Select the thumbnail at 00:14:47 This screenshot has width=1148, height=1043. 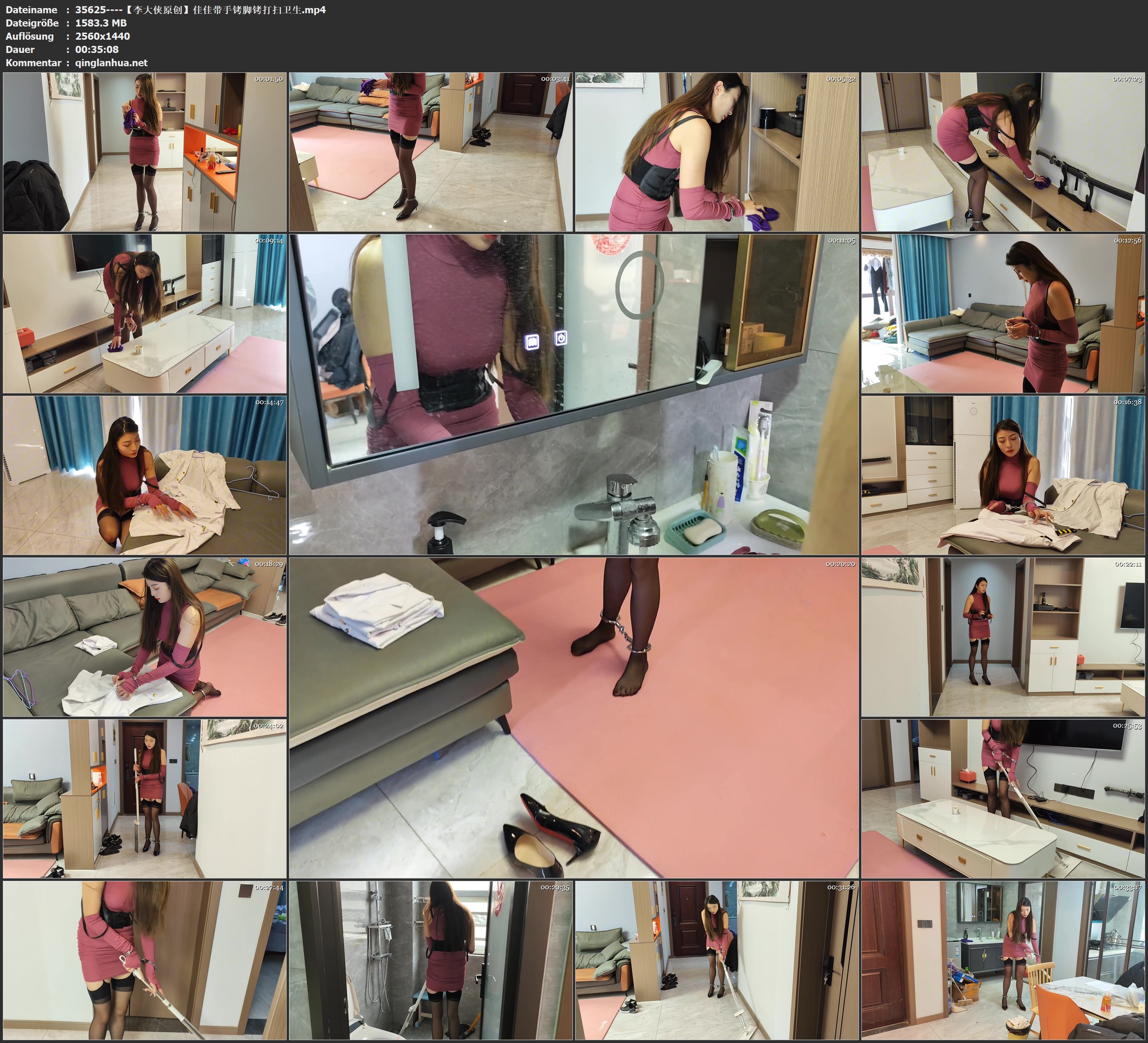145,475
